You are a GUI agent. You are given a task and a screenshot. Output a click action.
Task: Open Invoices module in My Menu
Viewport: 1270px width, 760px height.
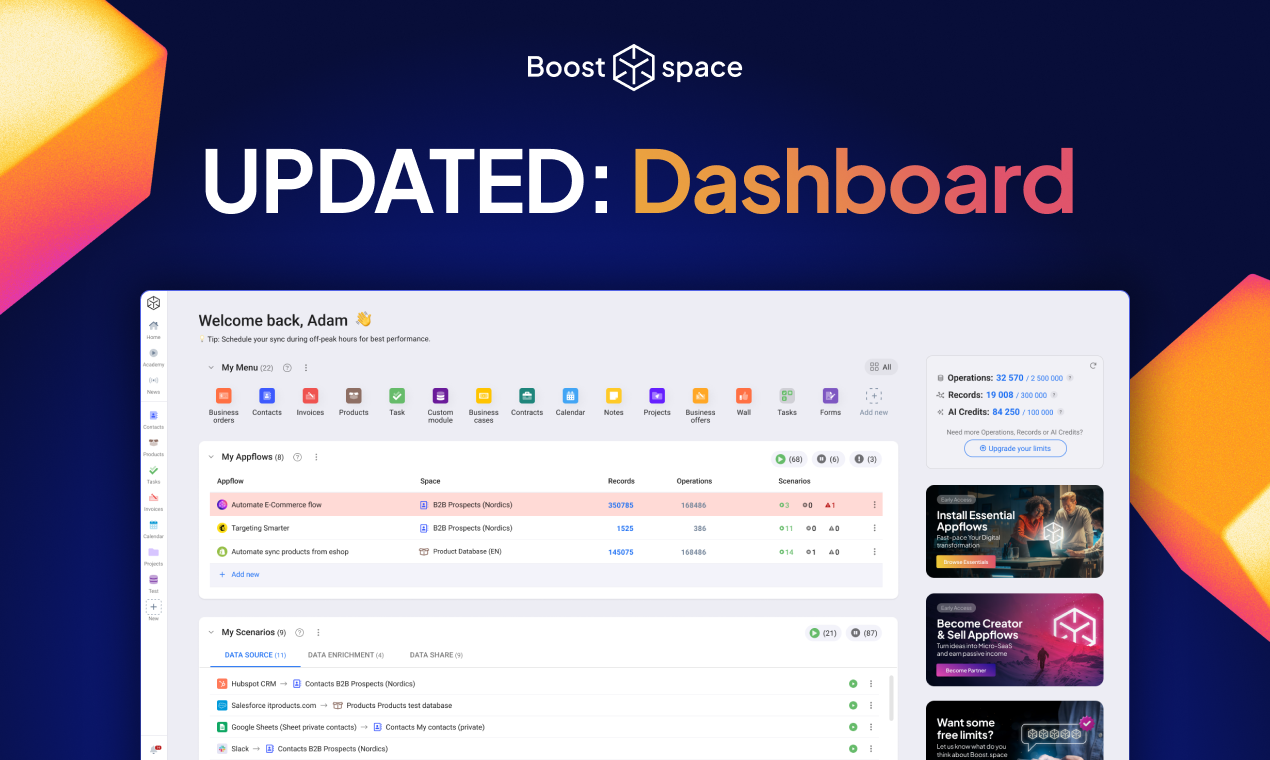(x=310, y=401)
